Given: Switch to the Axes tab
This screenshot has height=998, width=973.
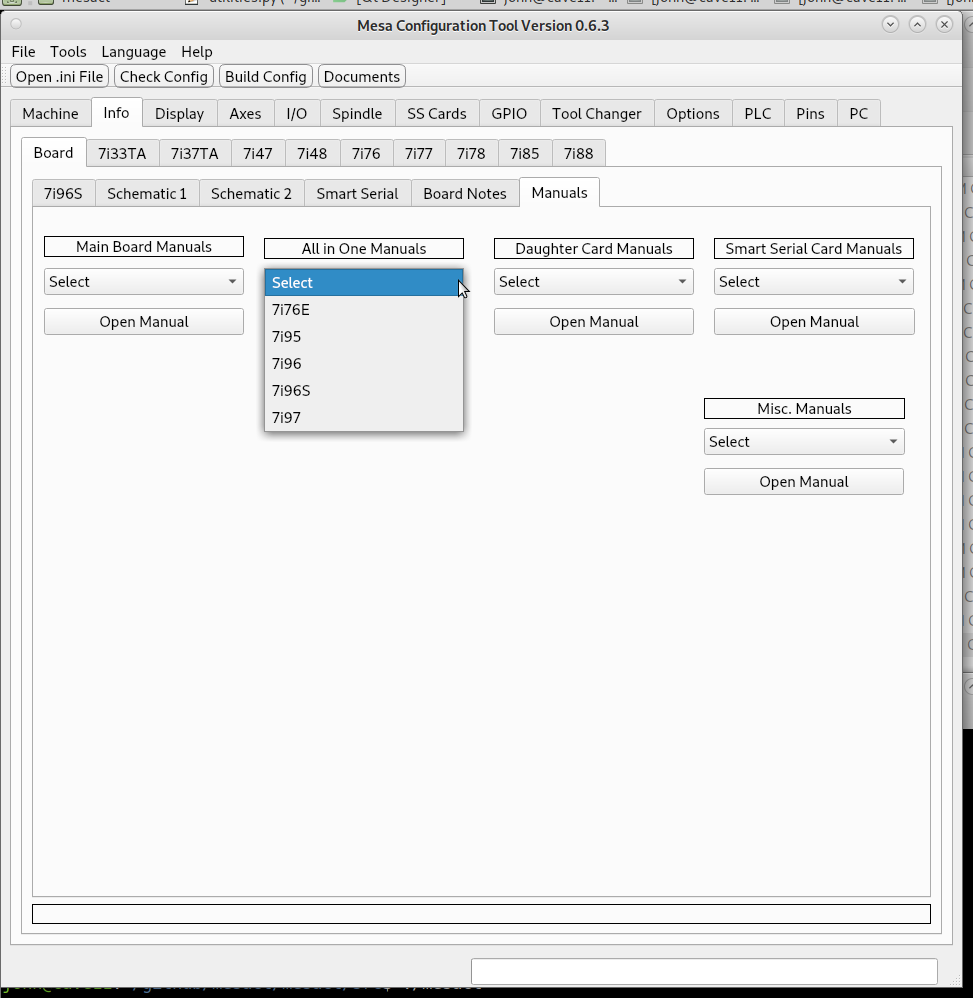Looking at the screenshot, I should pos(245,113).
